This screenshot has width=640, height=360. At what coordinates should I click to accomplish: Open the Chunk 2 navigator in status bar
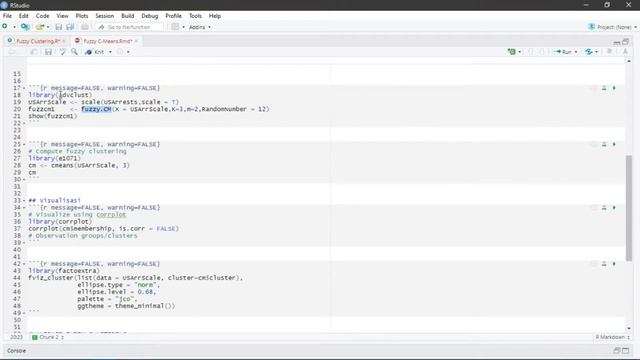(48, 337)
